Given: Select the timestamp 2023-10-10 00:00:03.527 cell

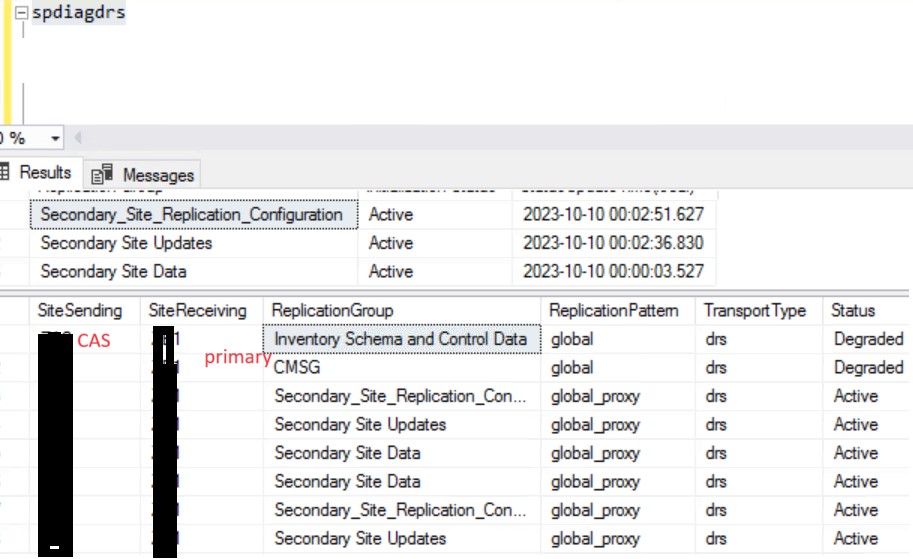Looking at the screenshot, I should click(x=614, y=271).
